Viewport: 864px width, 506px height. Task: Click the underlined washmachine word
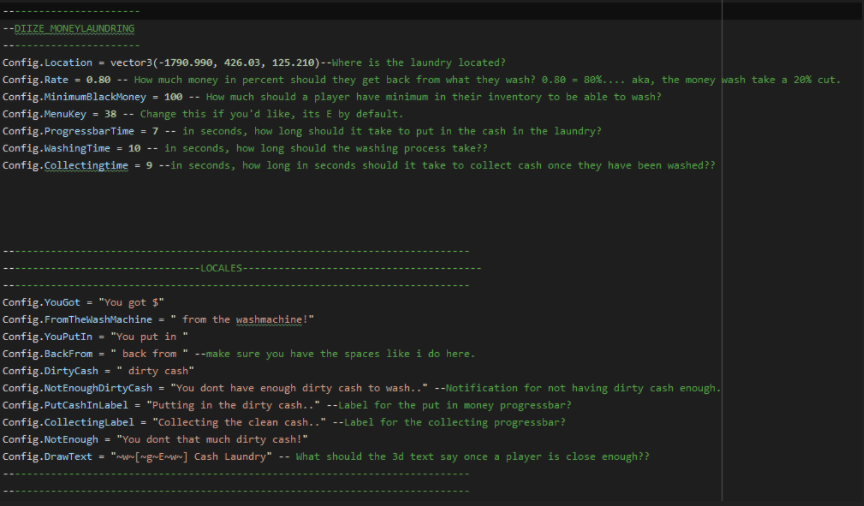[269, 320]
